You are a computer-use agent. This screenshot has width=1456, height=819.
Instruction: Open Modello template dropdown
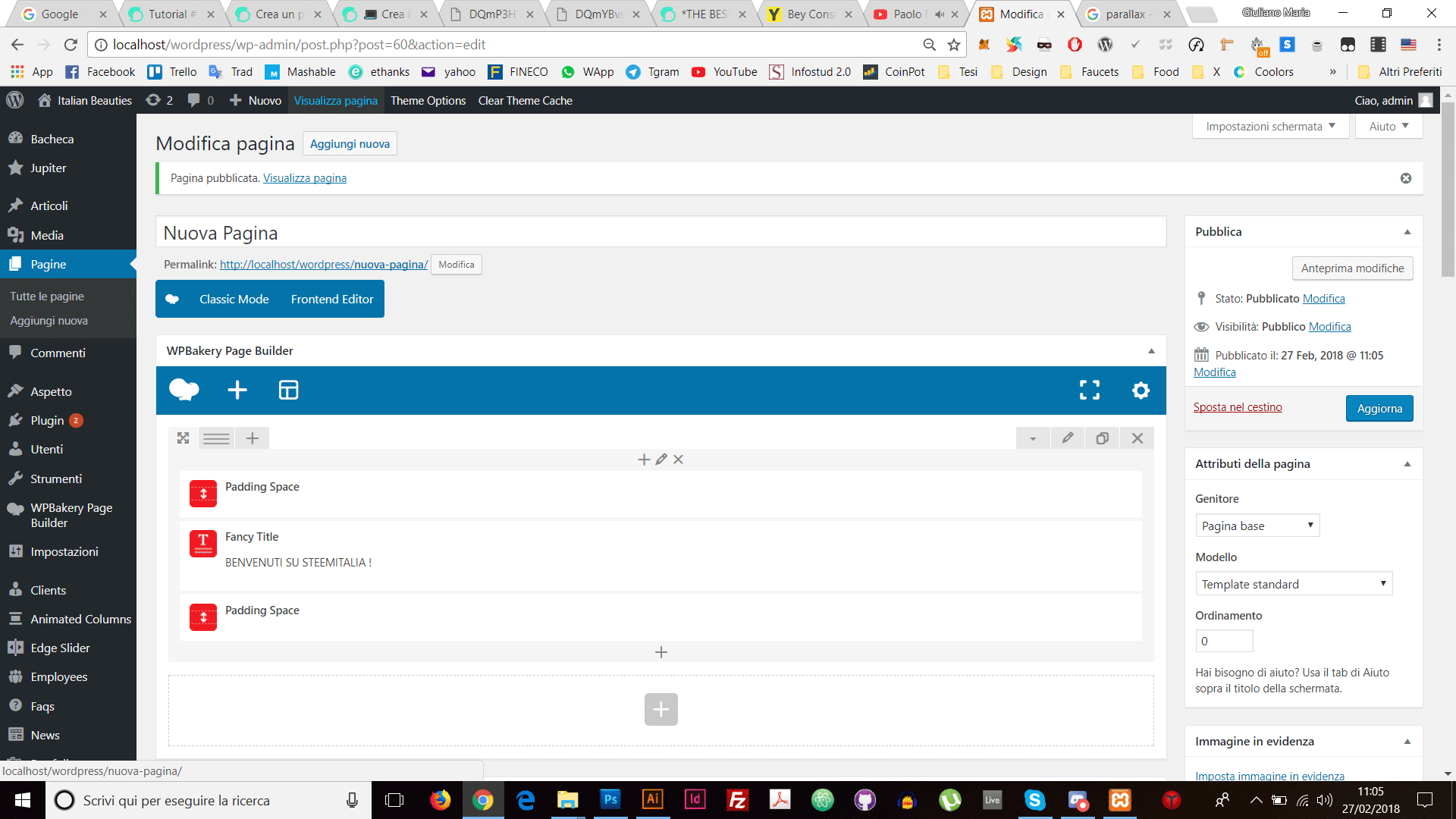1293,584
